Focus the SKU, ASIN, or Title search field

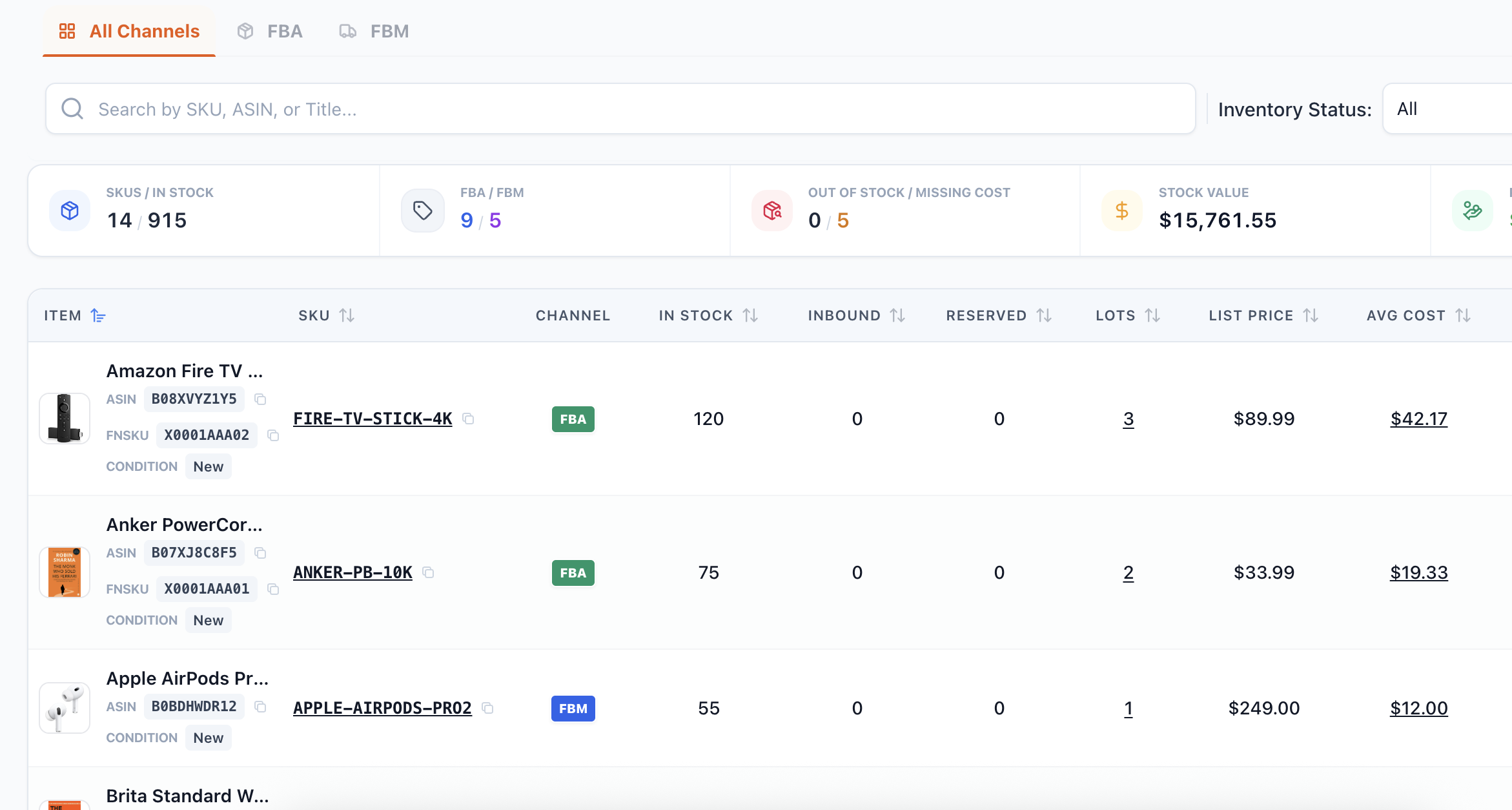point(620,109)
